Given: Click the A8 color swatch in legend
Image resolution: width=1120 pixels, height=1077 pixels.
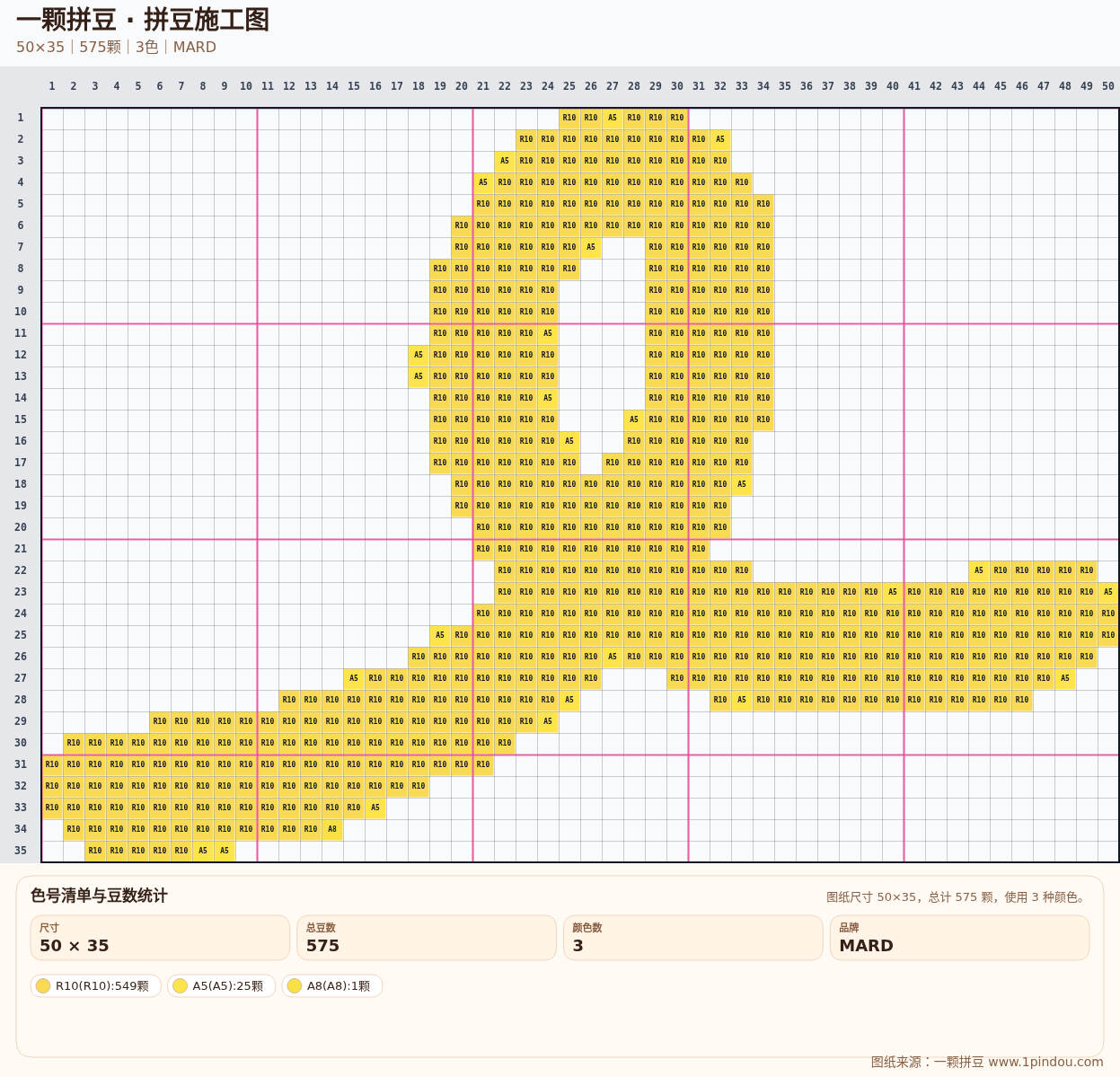Looking at the screenshot, I should [x=295, y=986].
